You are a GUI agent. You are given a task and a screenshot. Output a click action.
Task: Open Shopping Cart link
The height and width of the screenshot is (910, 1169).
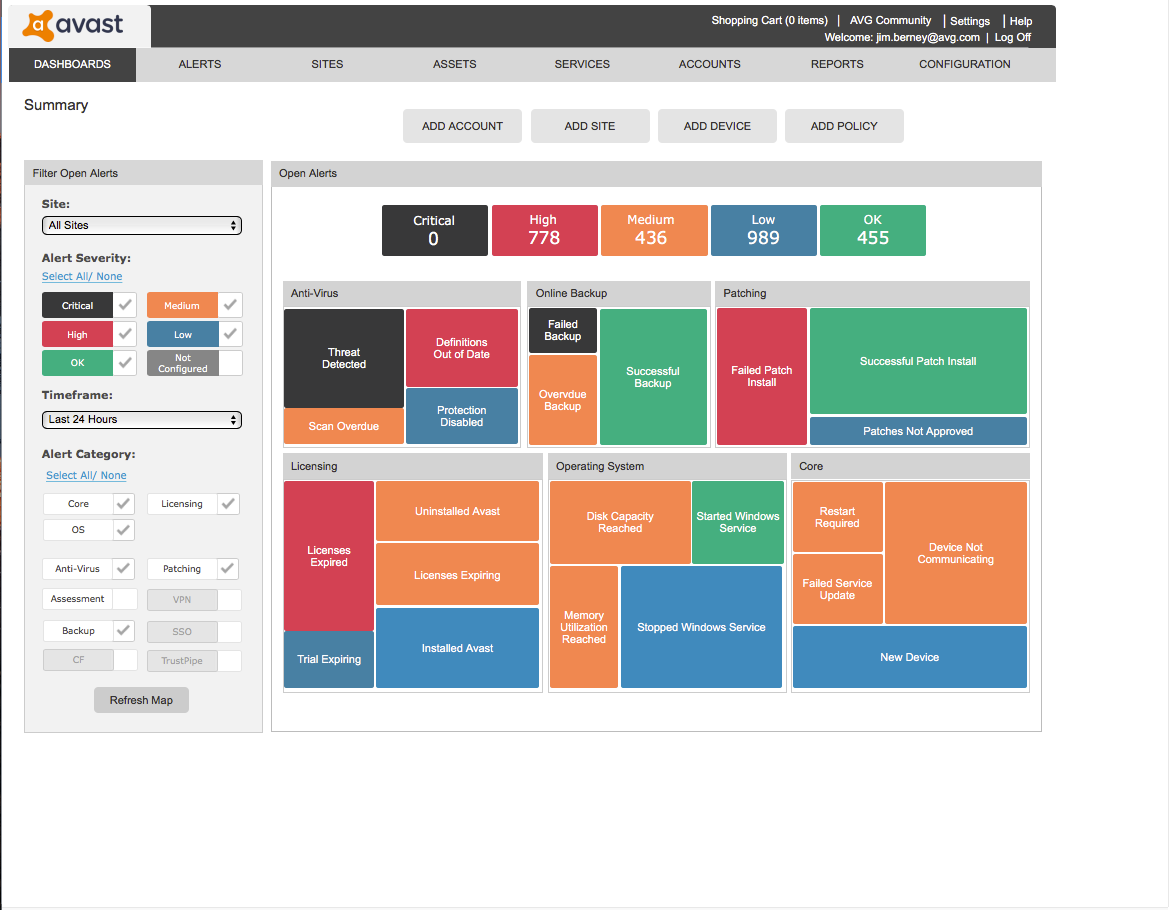[769, 20]
